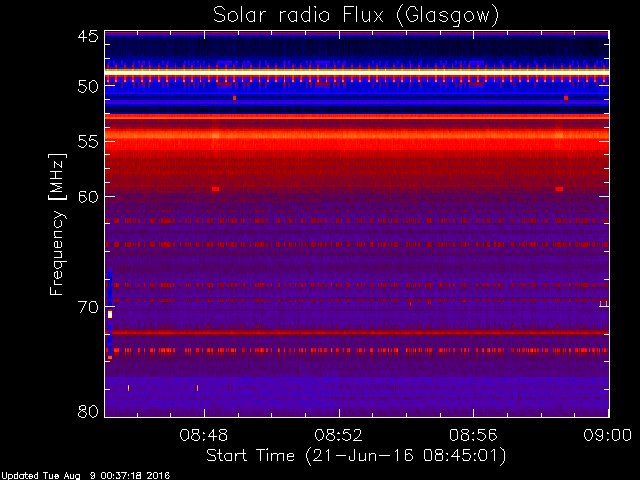
Task: Click the 70 frequency tick label
Action: click(88, 307)
